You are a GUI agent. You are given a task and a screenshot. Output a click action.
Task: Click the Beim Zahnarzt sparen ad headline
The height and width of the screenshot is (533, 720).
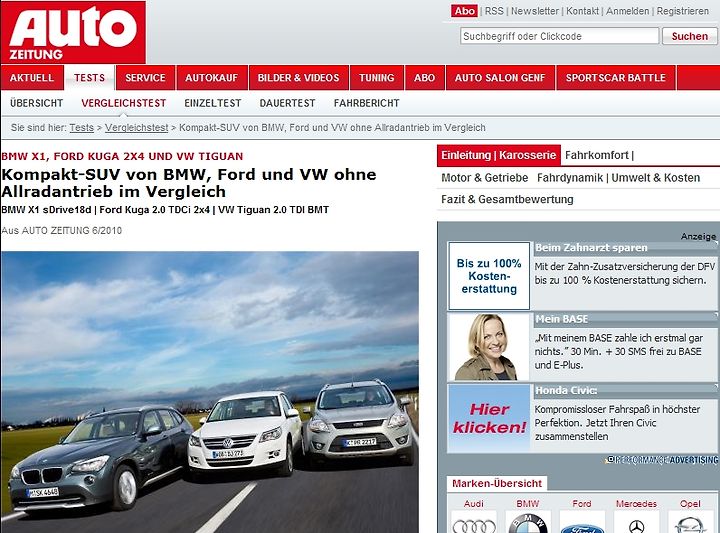pyautogui.click(x=591, y=248)
